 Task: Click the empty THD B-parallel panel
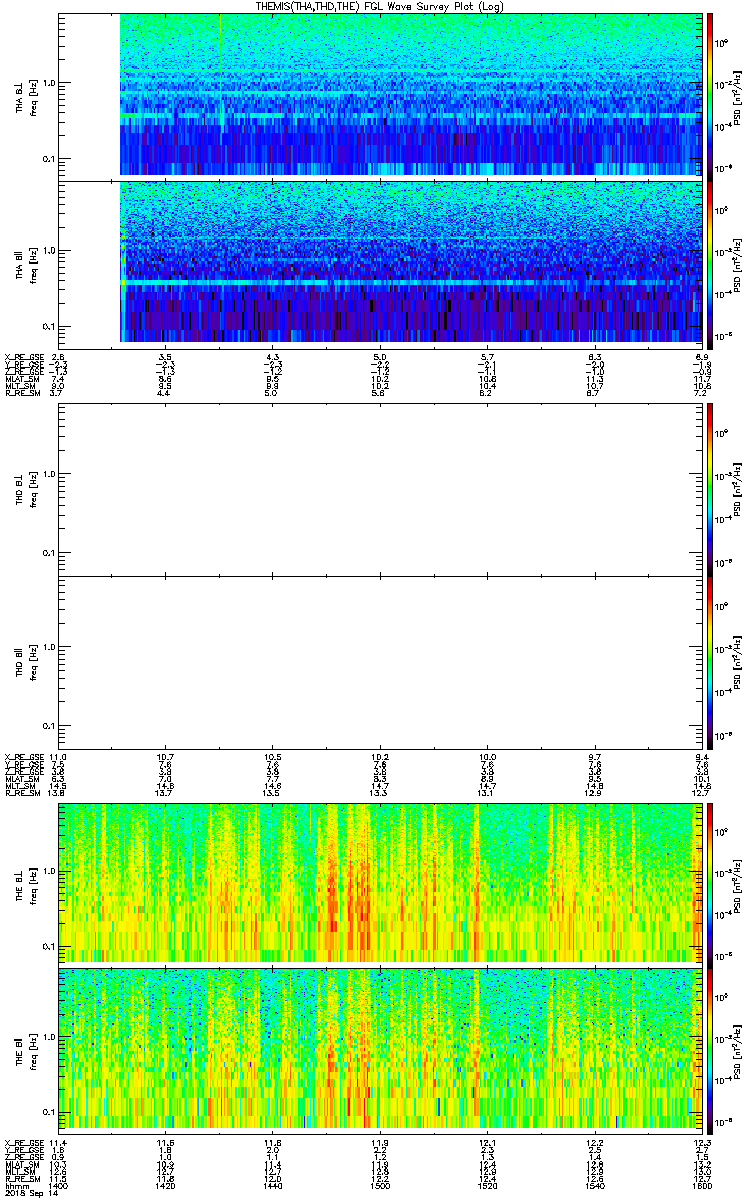tap(379, 662)
